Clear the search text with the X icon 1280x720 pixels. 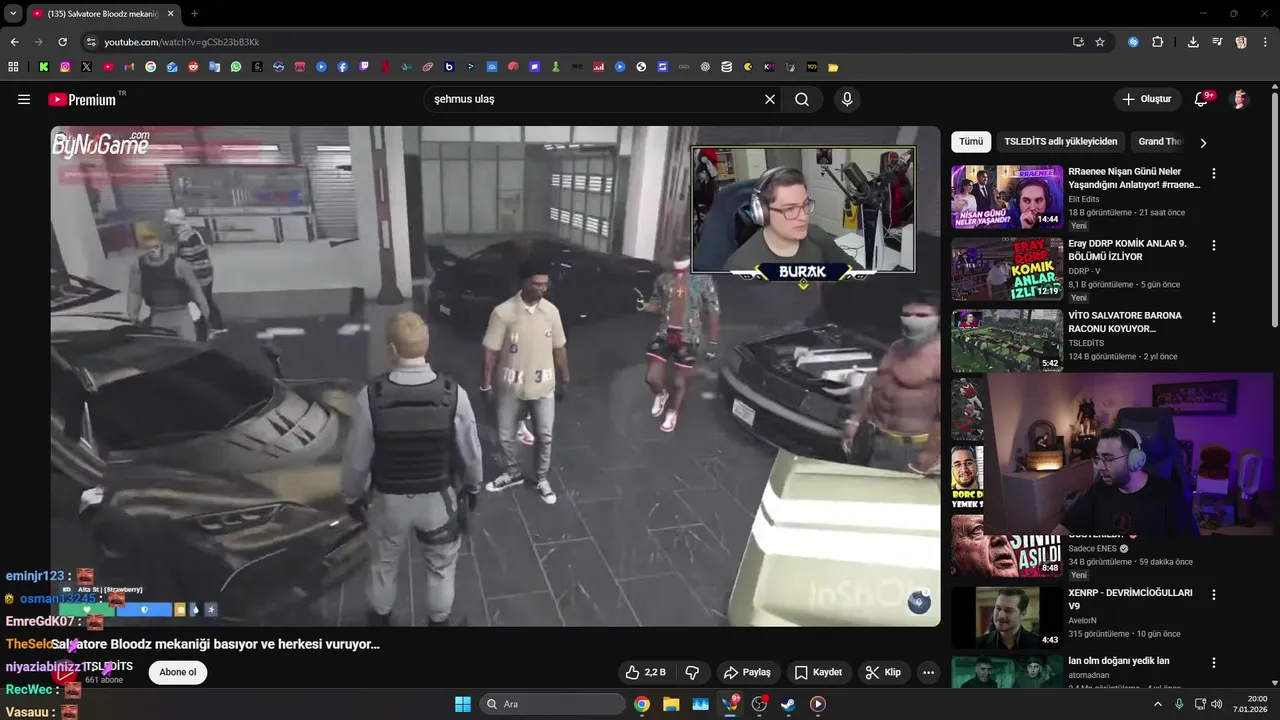tap(770, 99)
